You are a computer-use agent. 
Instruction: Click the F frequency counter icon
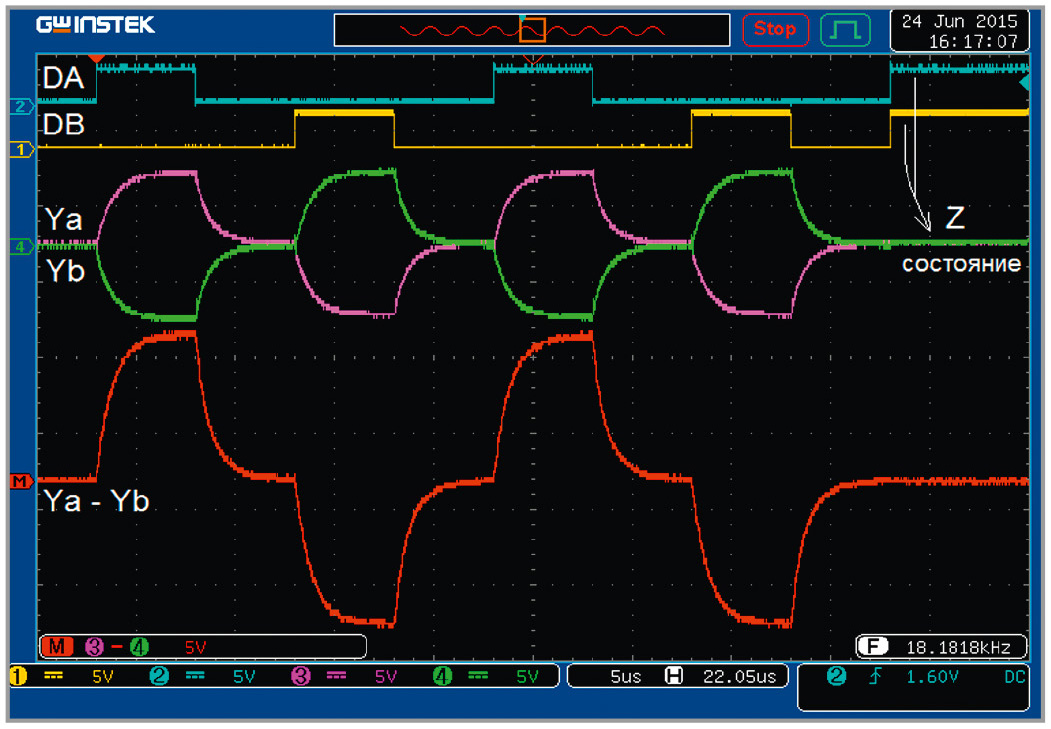click(872, 646)
